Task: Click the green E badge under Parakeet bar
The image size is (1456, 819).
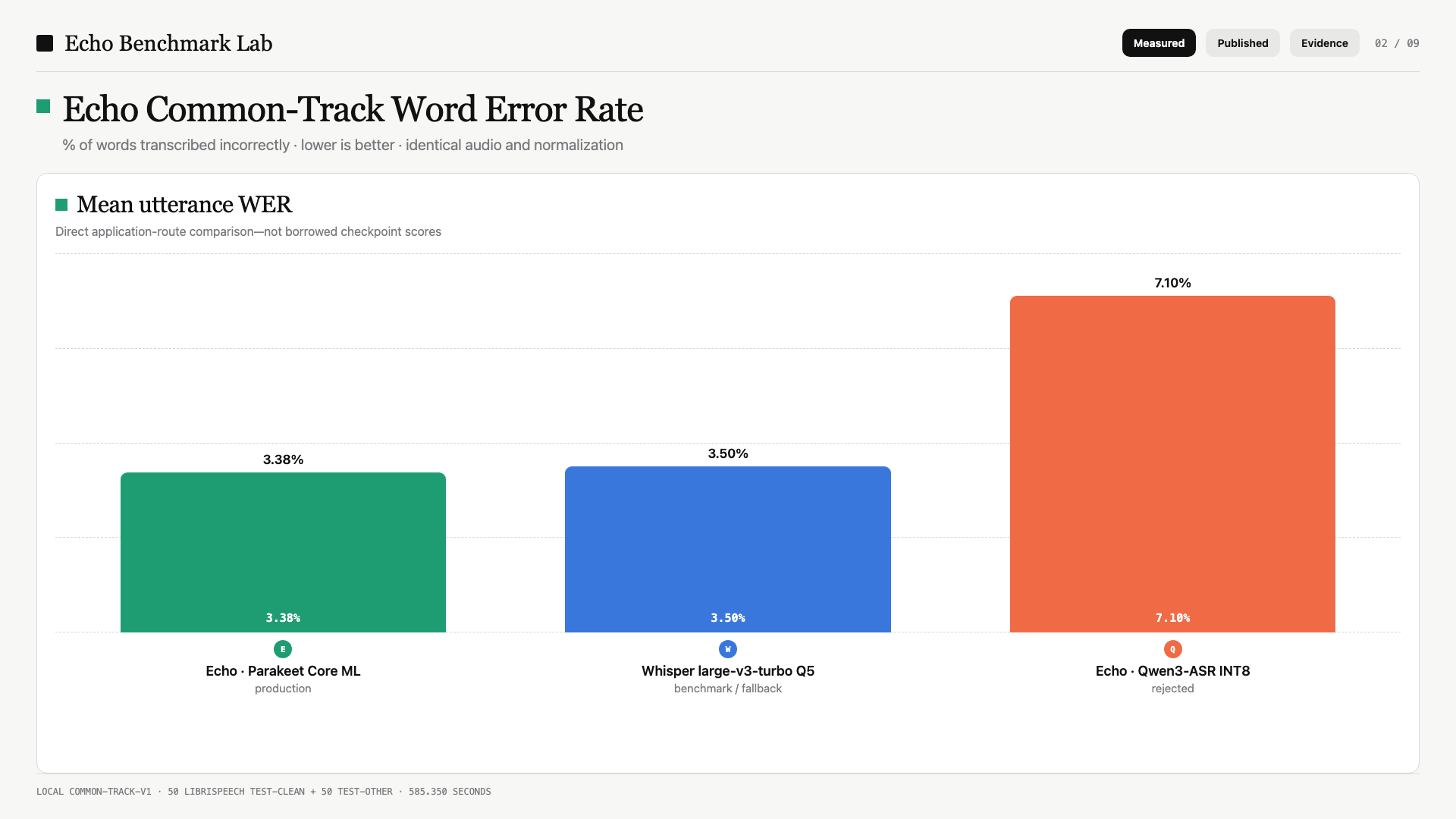Action: pos(283,649)
